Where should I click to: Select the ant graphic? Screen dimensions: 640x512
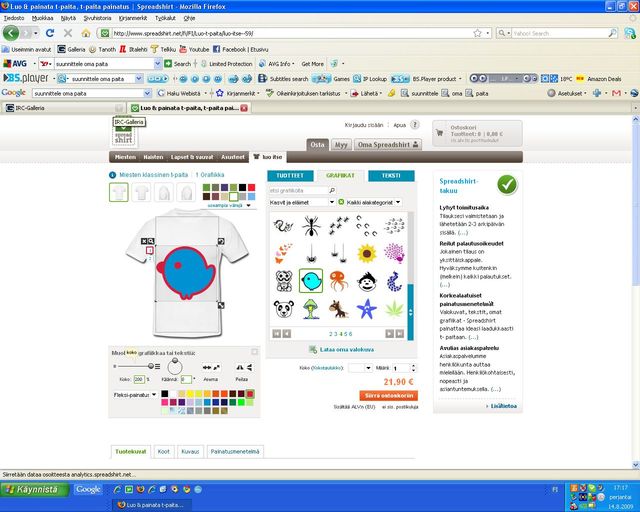(x=311, y=226)
